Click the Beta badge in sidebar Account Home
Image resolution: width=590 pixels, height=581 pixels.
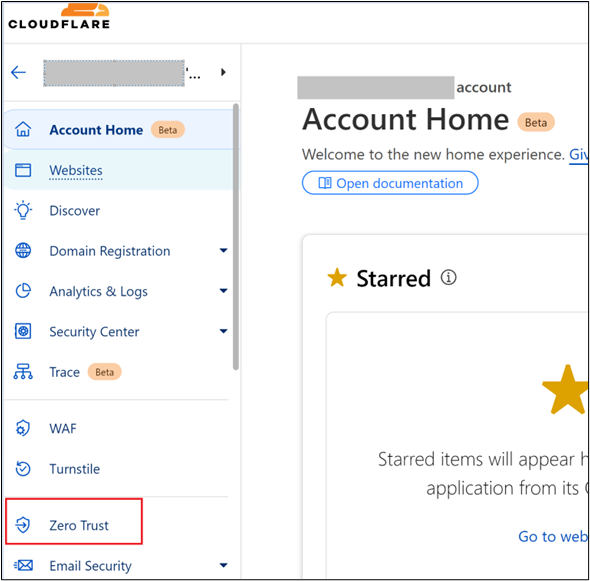pos(168,130)
